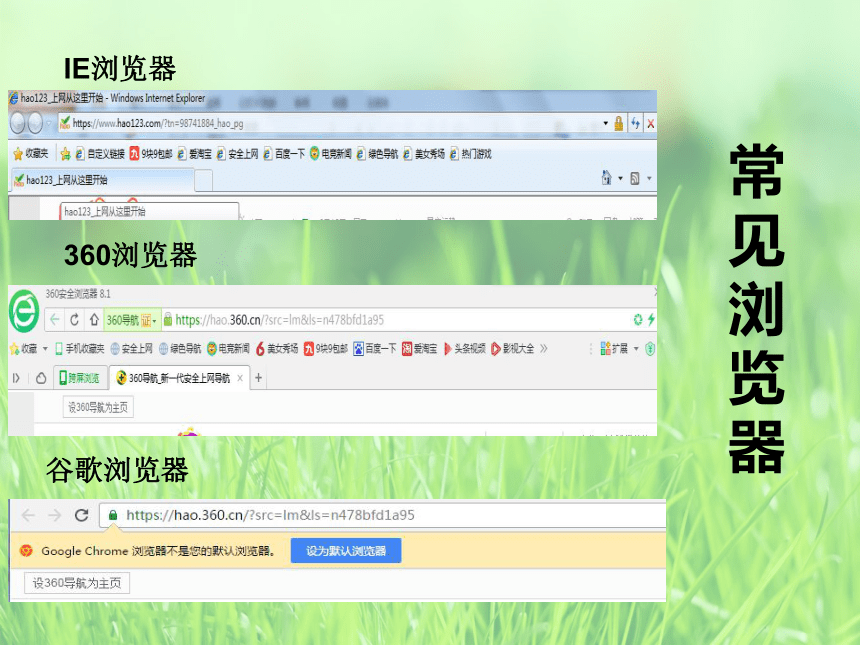Viewport: 860px width, 645px height.
Task: Click the IE security lock icon
Action: click(x=619, y=123)
